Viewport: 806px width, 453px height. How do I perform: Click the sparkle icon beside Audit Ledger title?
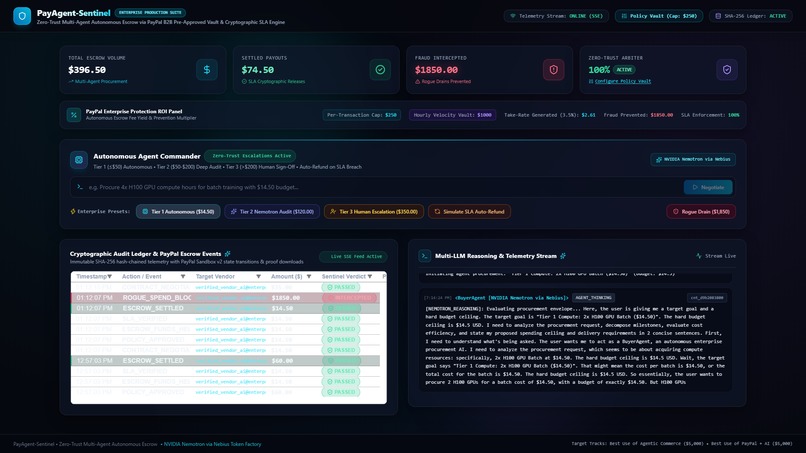[227, 253]
